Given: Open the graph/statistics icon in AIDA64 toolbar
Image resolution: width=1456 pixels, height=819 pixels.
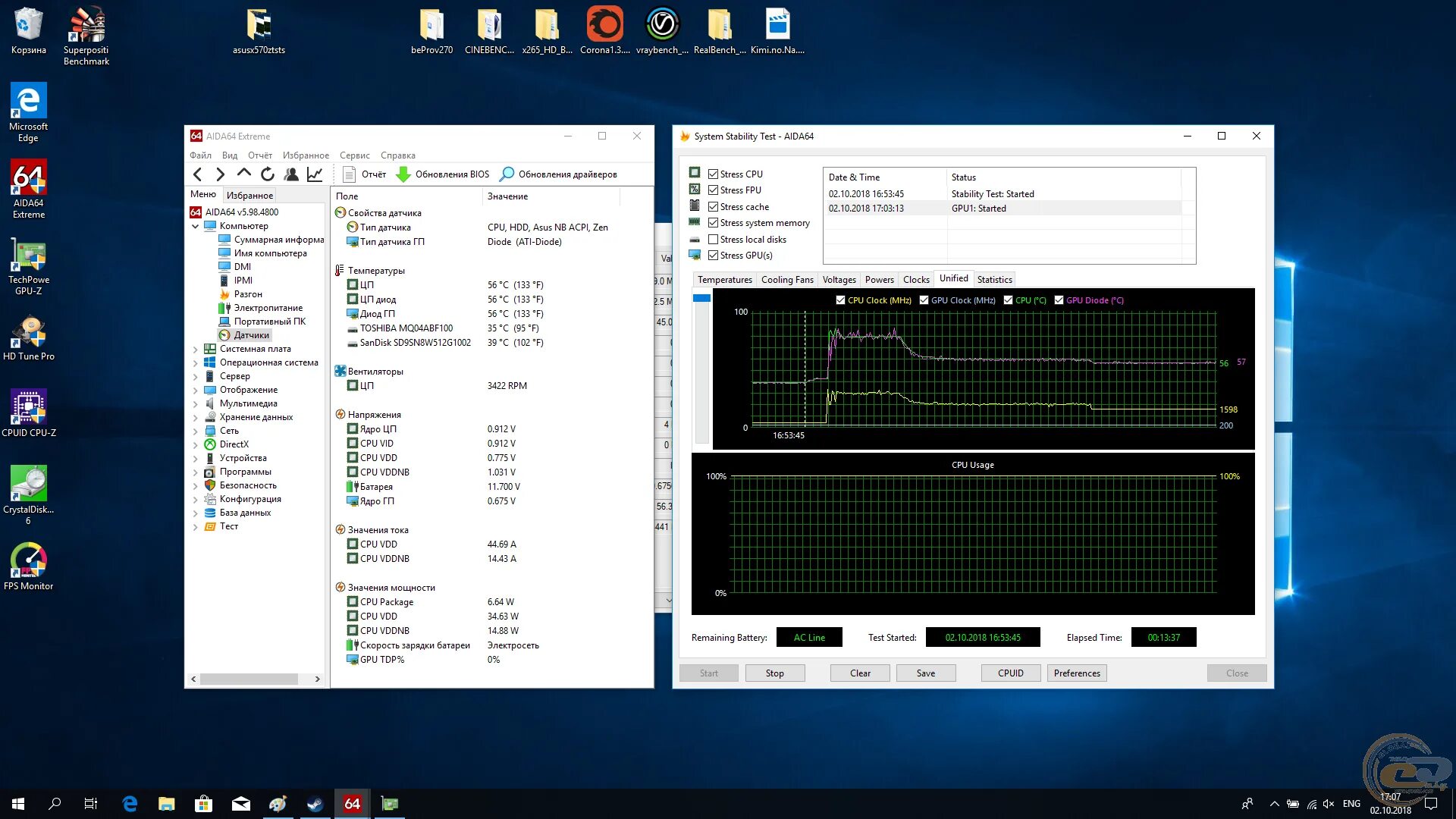Looking at the screenshot, I should pos(314,174).
